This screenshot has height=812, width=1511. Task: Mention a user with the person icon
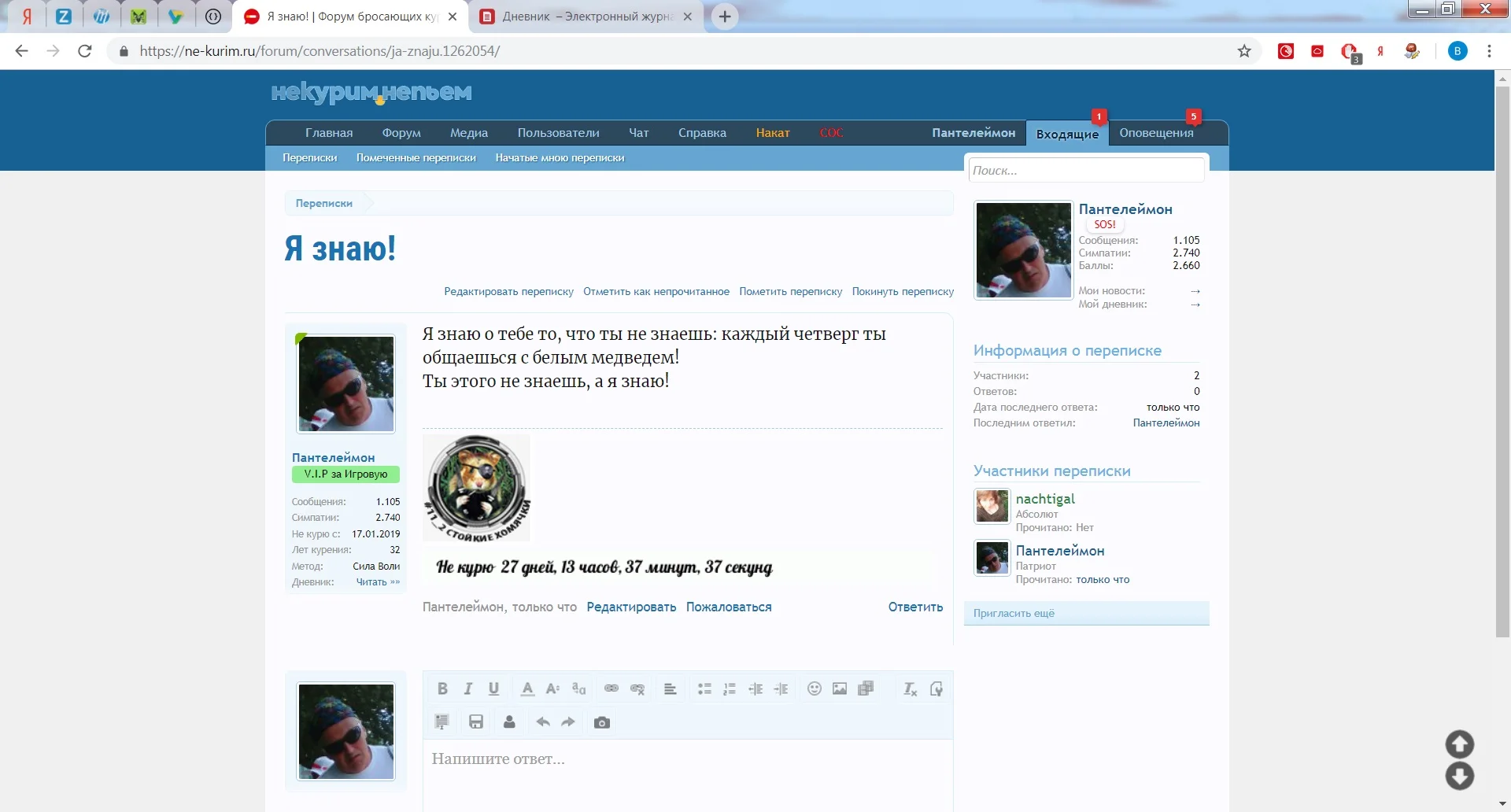tap(509, 722)
